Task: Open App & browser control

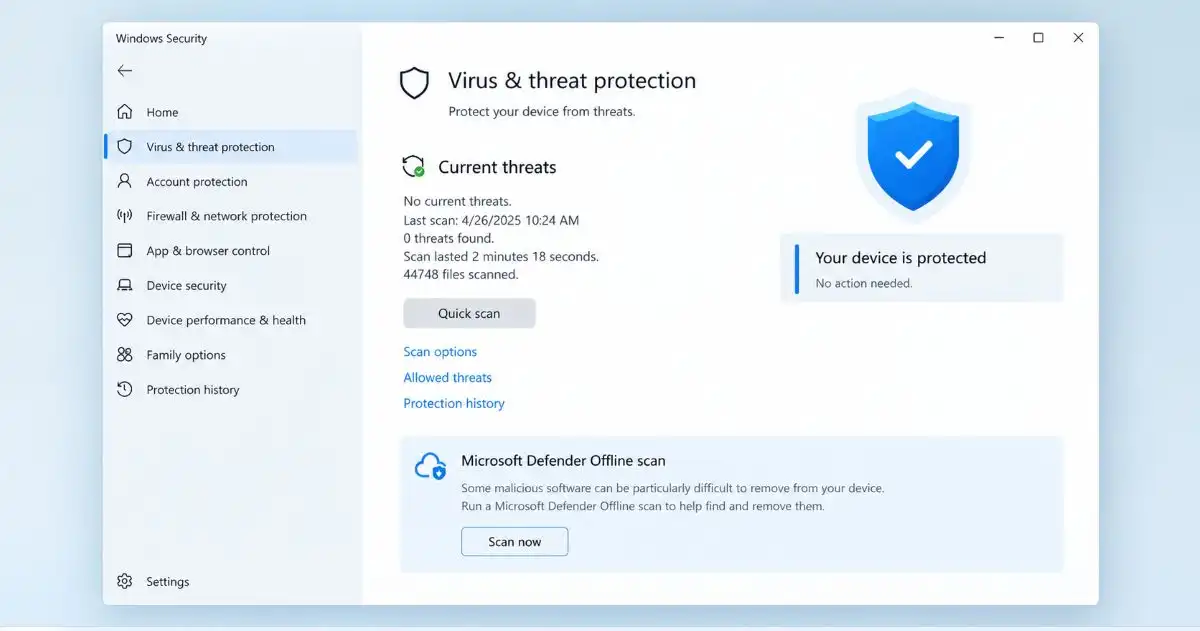Action: tap(230, 251)
